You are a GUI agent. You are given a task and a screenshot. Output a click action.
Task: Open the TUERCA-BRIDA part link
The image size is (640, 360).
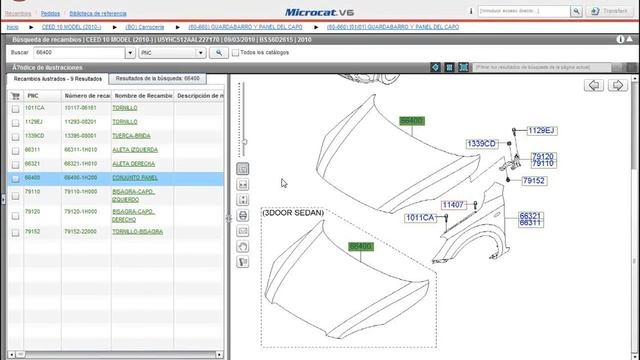tap(131, 136)
